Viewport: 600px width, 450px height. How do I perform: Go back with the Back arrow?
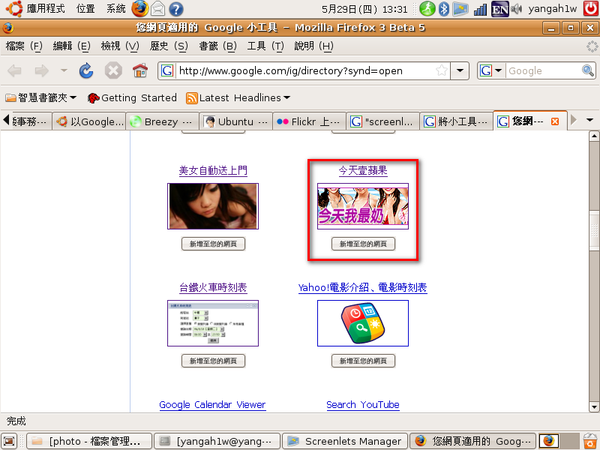point(15,71)
